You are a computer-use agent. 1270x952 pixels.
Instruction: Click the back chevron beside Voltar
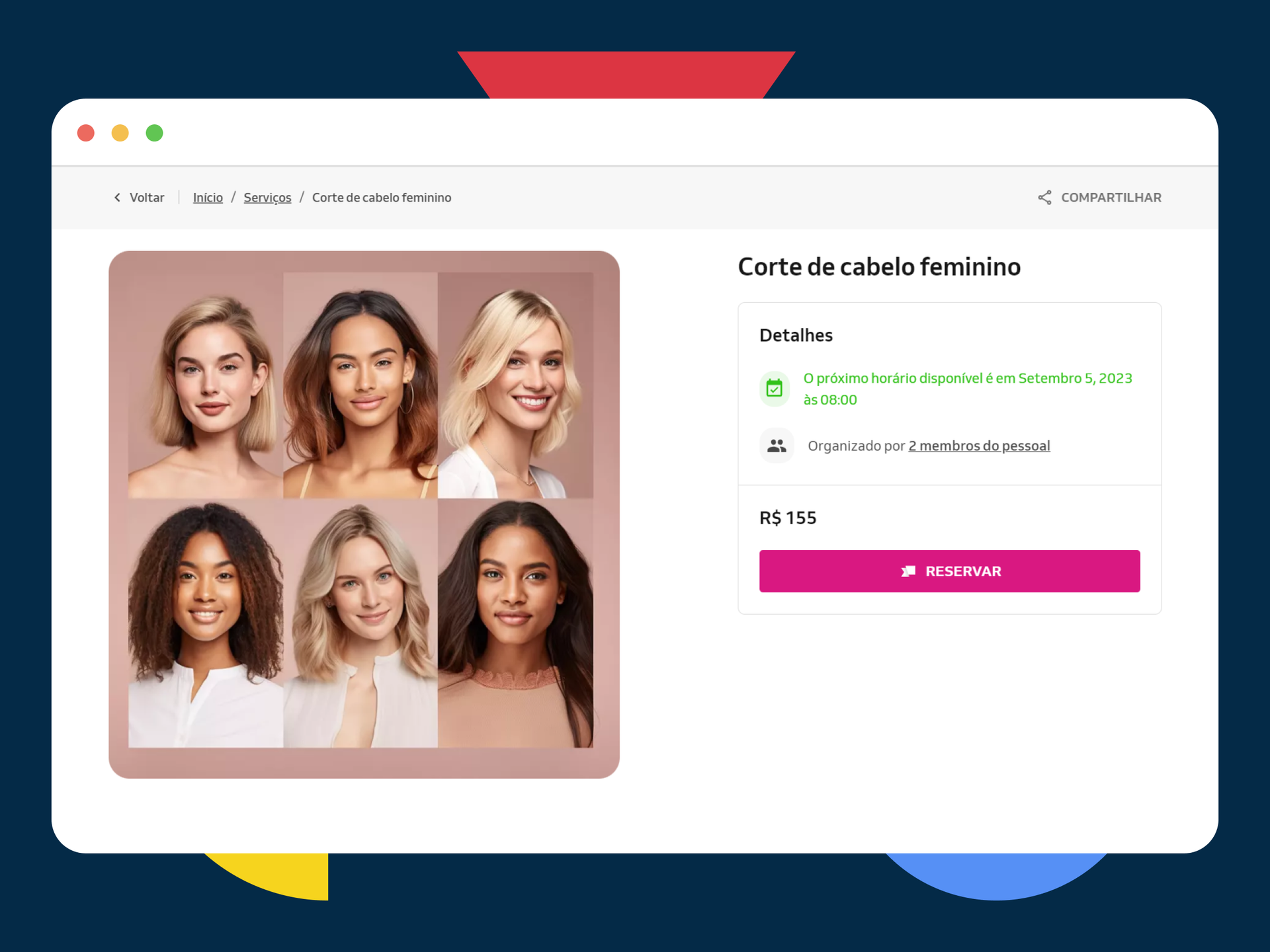(117, 198)
